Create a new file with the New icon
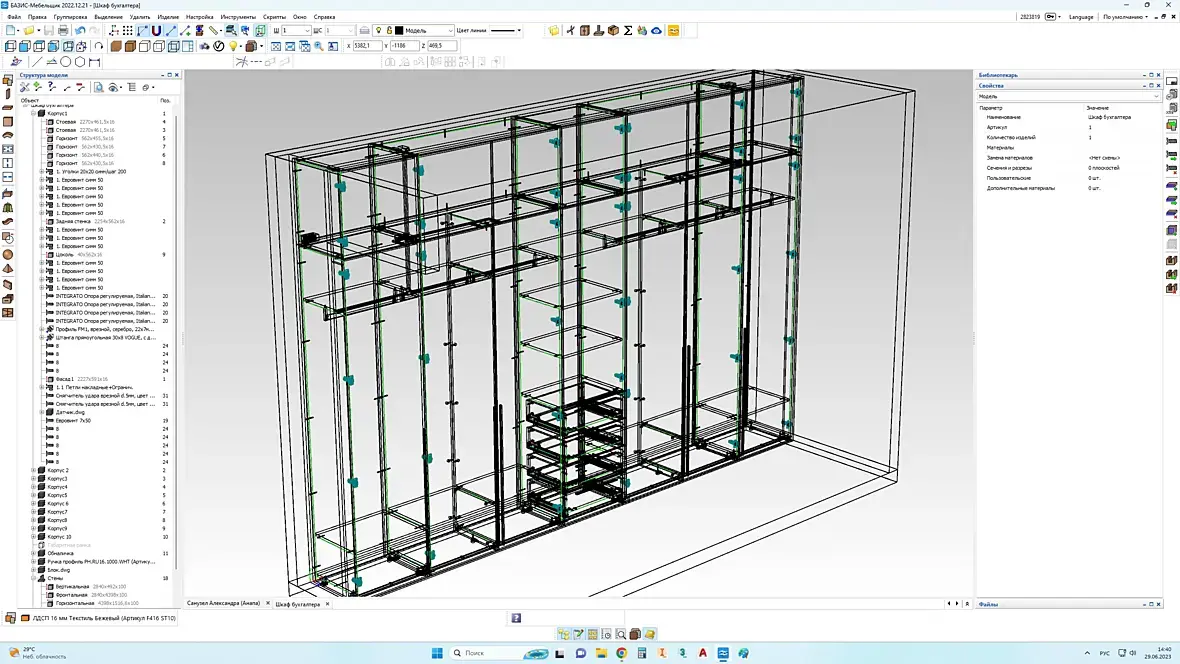Image resolution: width=1180 pixels, height=664 pixels. pos(11,30)
